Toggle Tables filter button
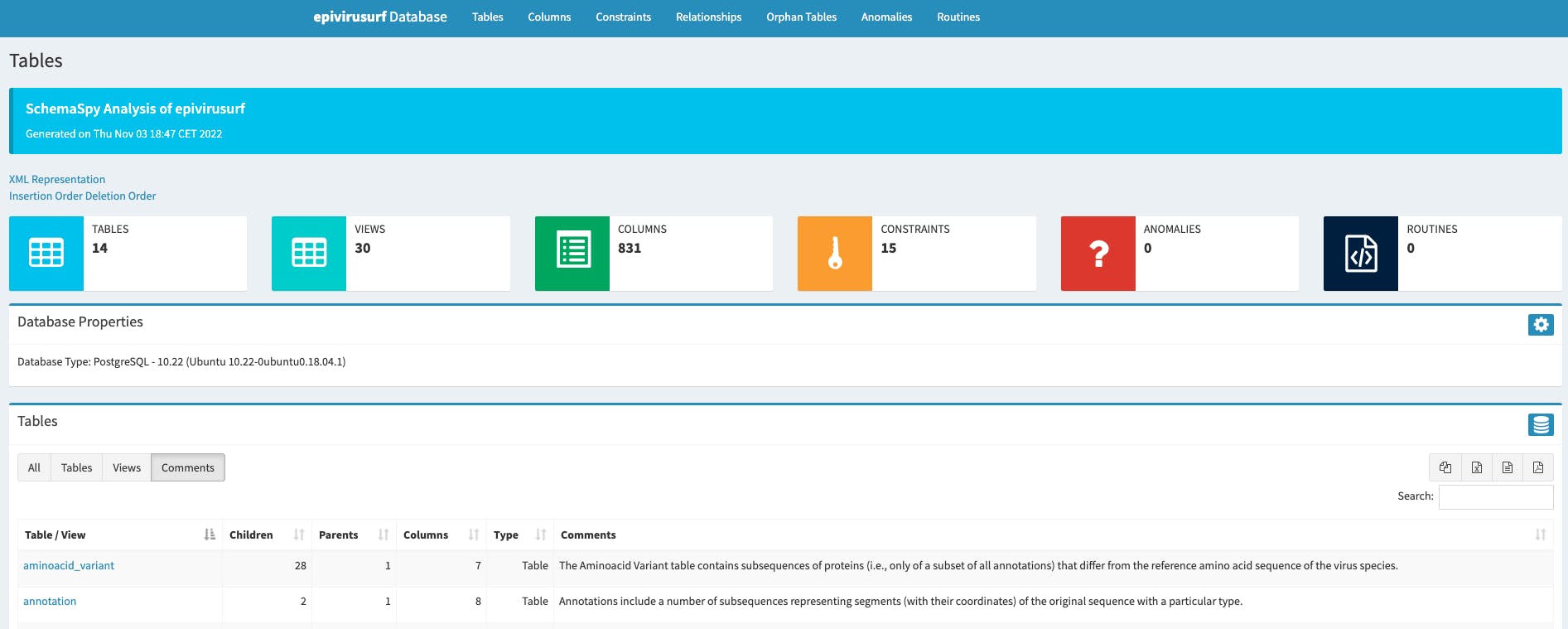This screenshot has height=629, width=1568. [x=76, y=467]
